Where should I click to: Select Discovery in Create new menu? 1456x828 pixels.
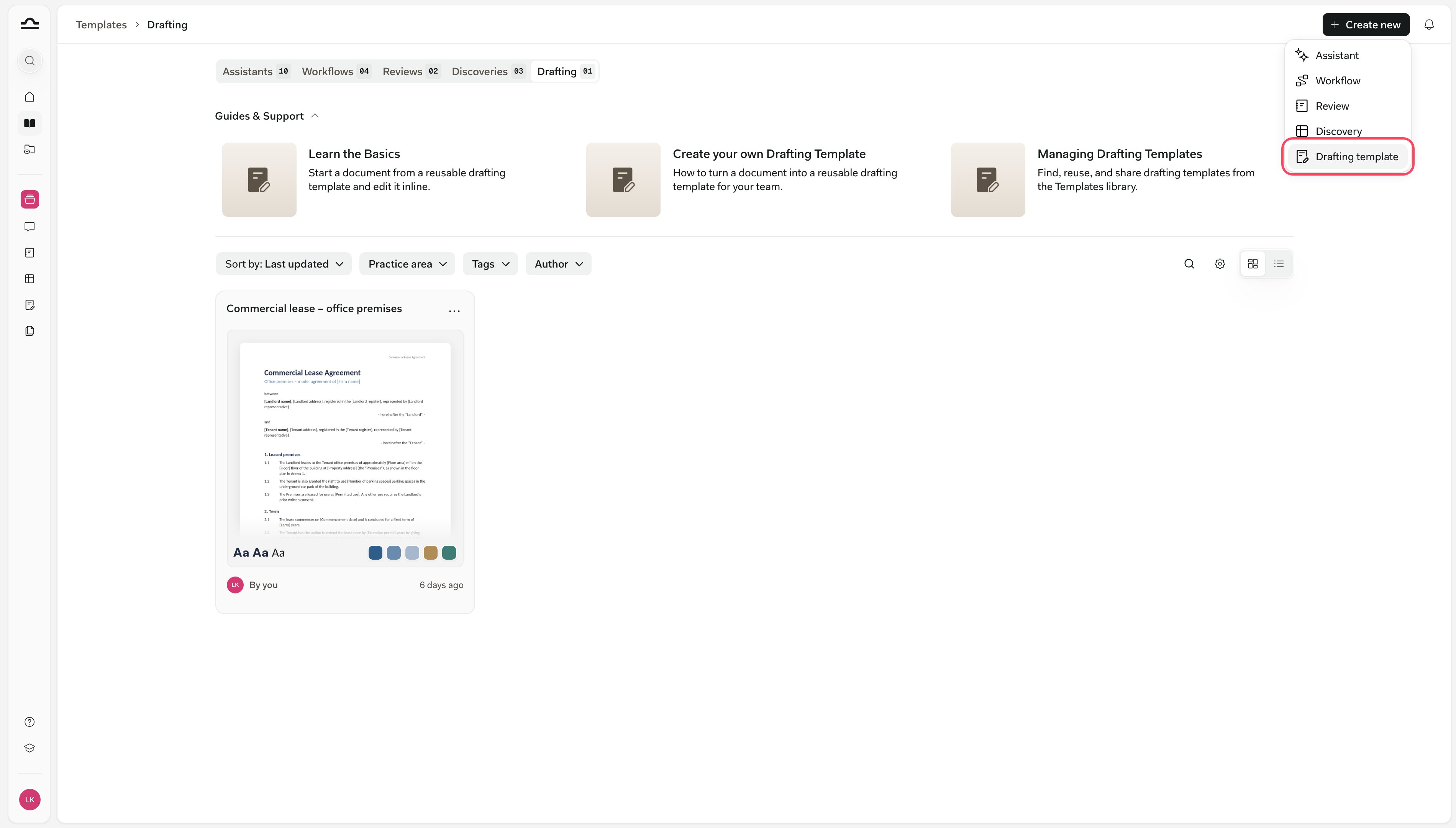pyautogui.click(x=1348, y=131)
